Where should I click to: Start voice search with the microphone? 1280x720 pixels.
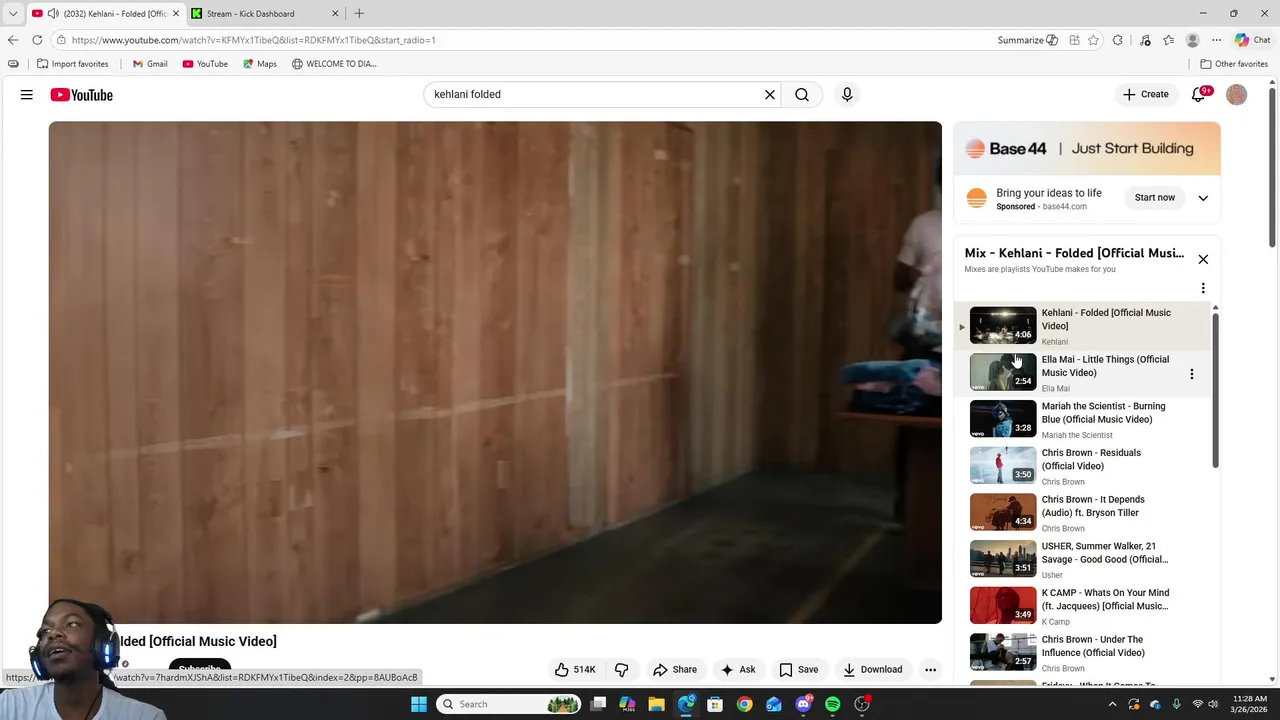(847, 95)
